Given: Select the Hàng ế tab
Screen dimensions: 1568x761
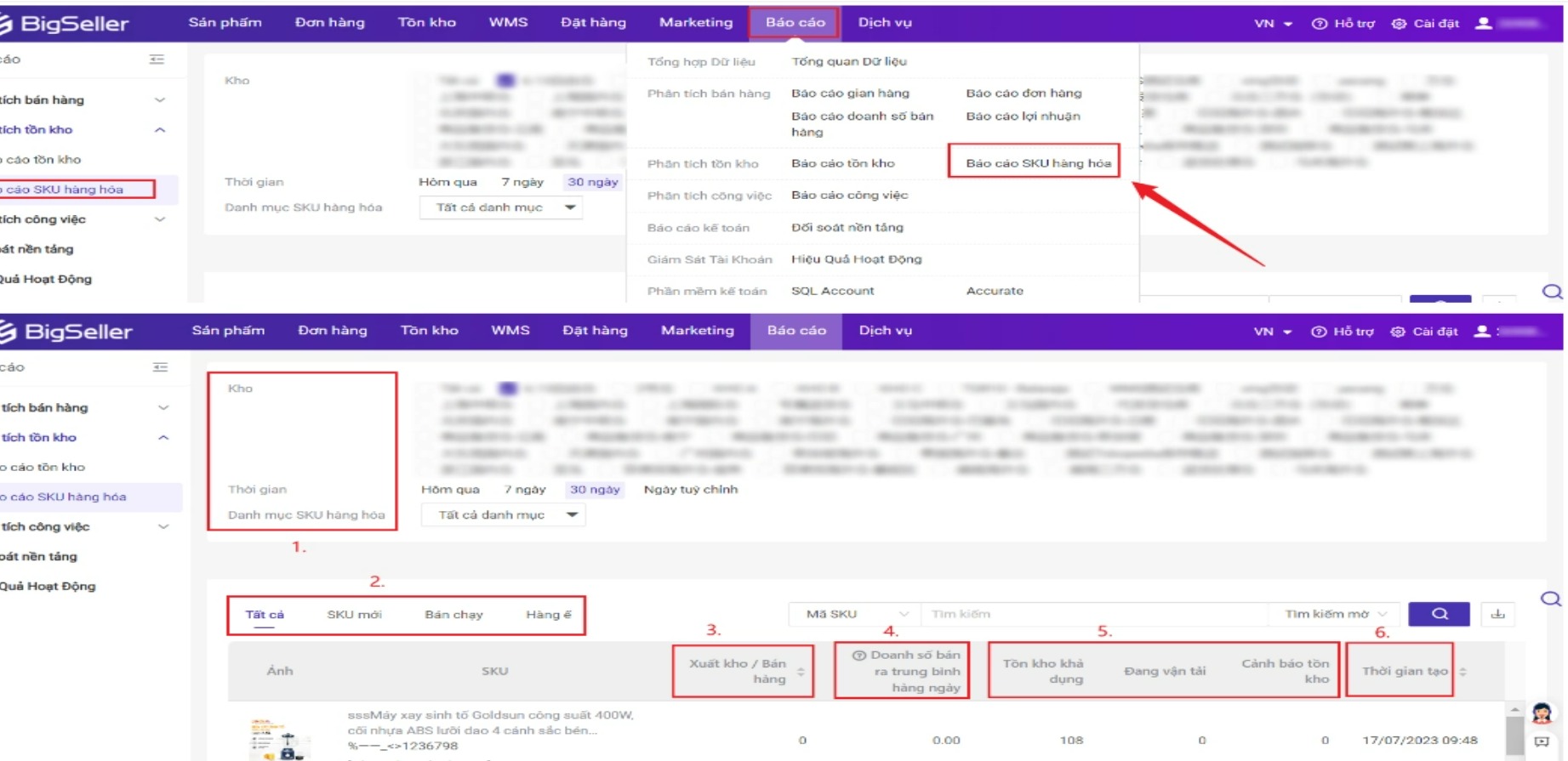Looking at the screenshot, I should point(548,615).
